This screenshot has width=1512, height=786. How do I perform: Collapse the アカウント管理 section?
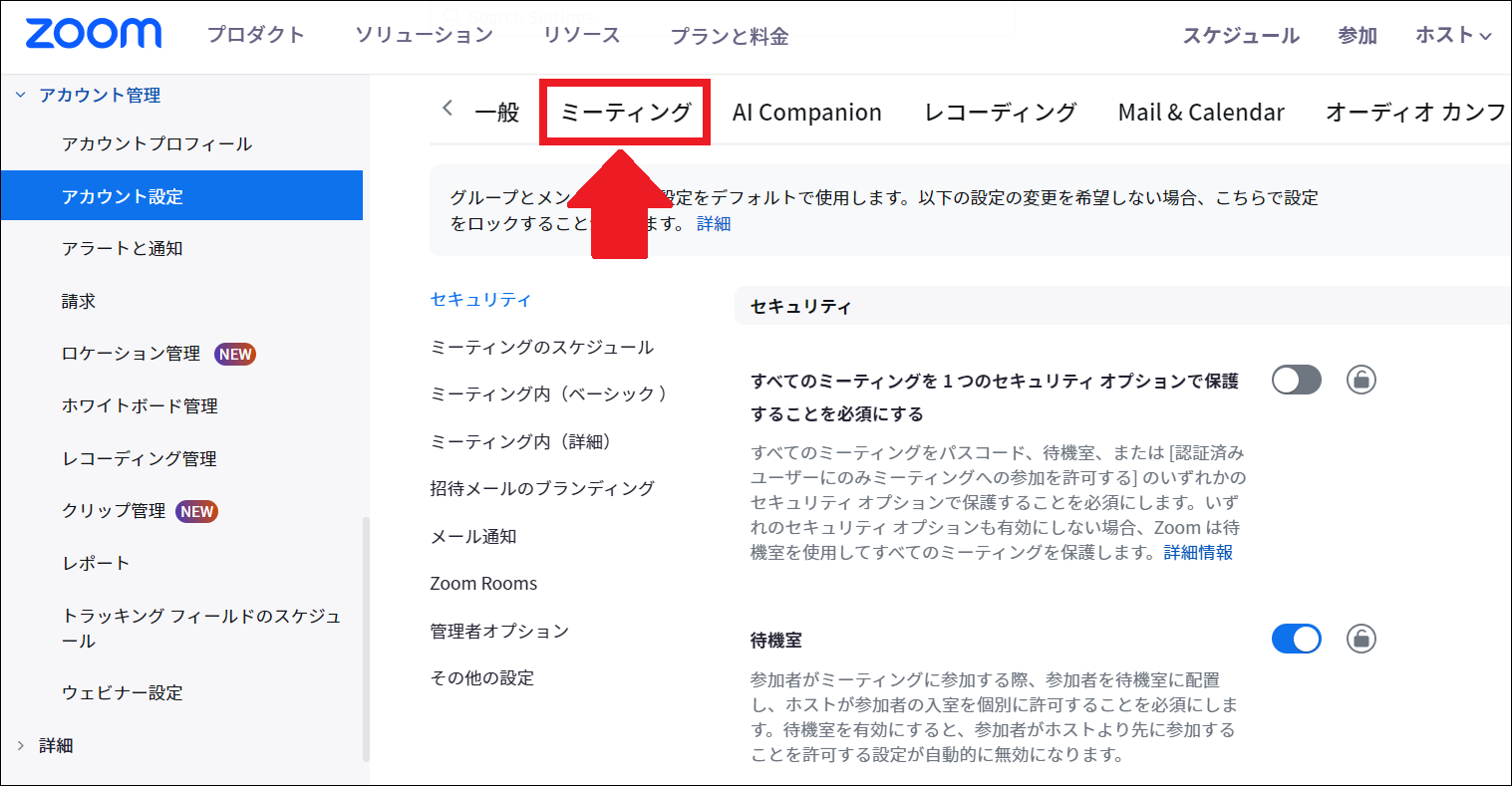tap(20, 96)
